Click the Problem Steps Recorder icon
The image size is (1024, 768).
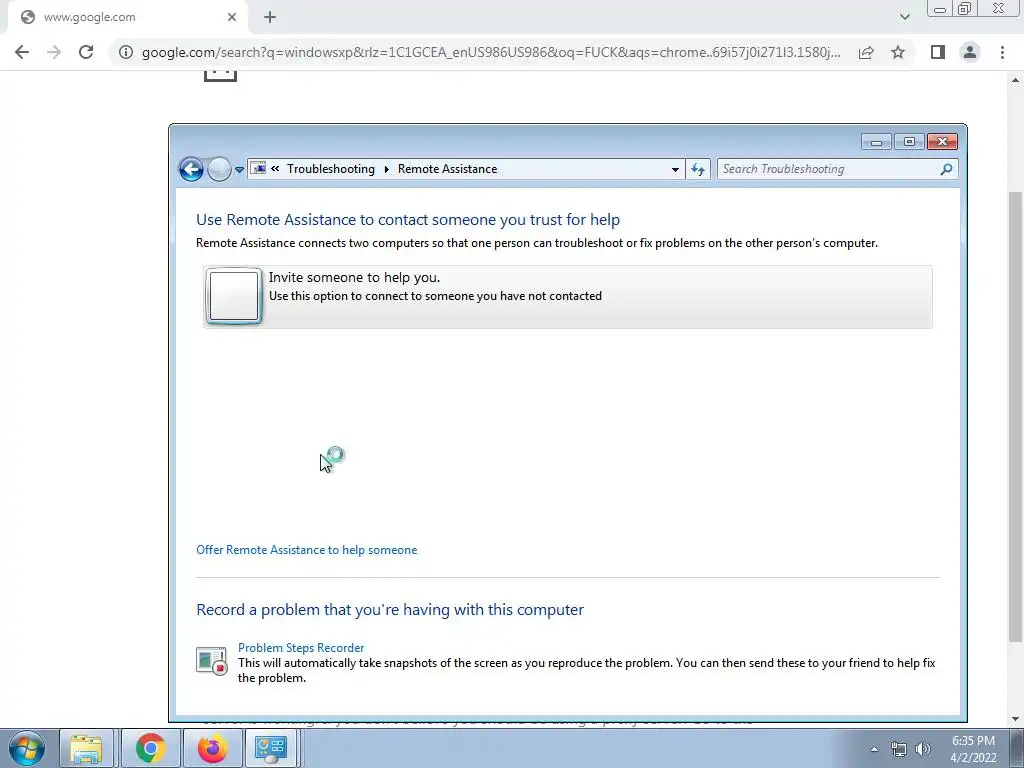pos(212,661)
